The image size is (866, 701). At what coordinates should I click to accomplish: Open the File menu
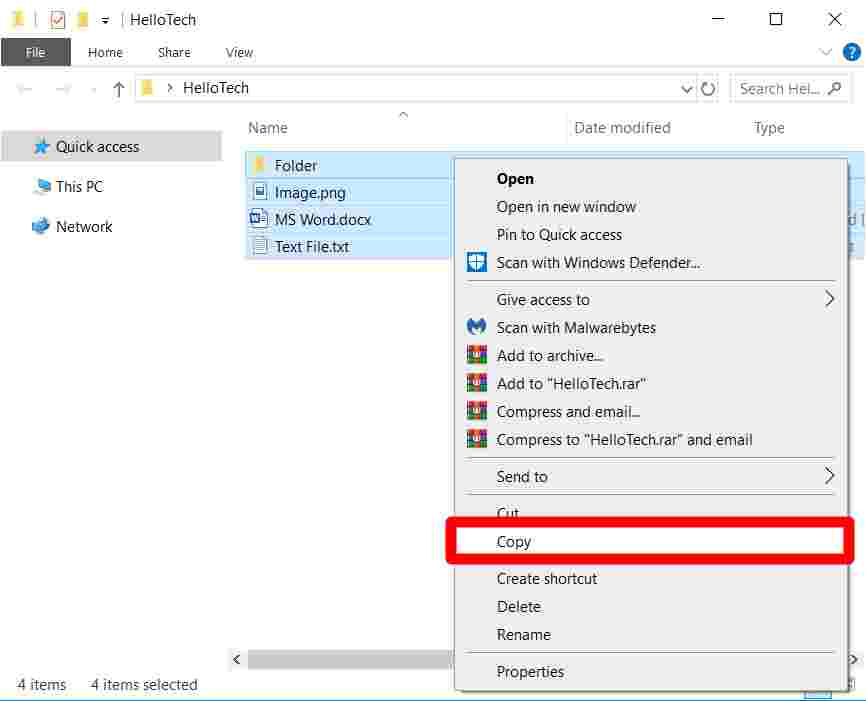pyautogui.click(x=36, y=52)
